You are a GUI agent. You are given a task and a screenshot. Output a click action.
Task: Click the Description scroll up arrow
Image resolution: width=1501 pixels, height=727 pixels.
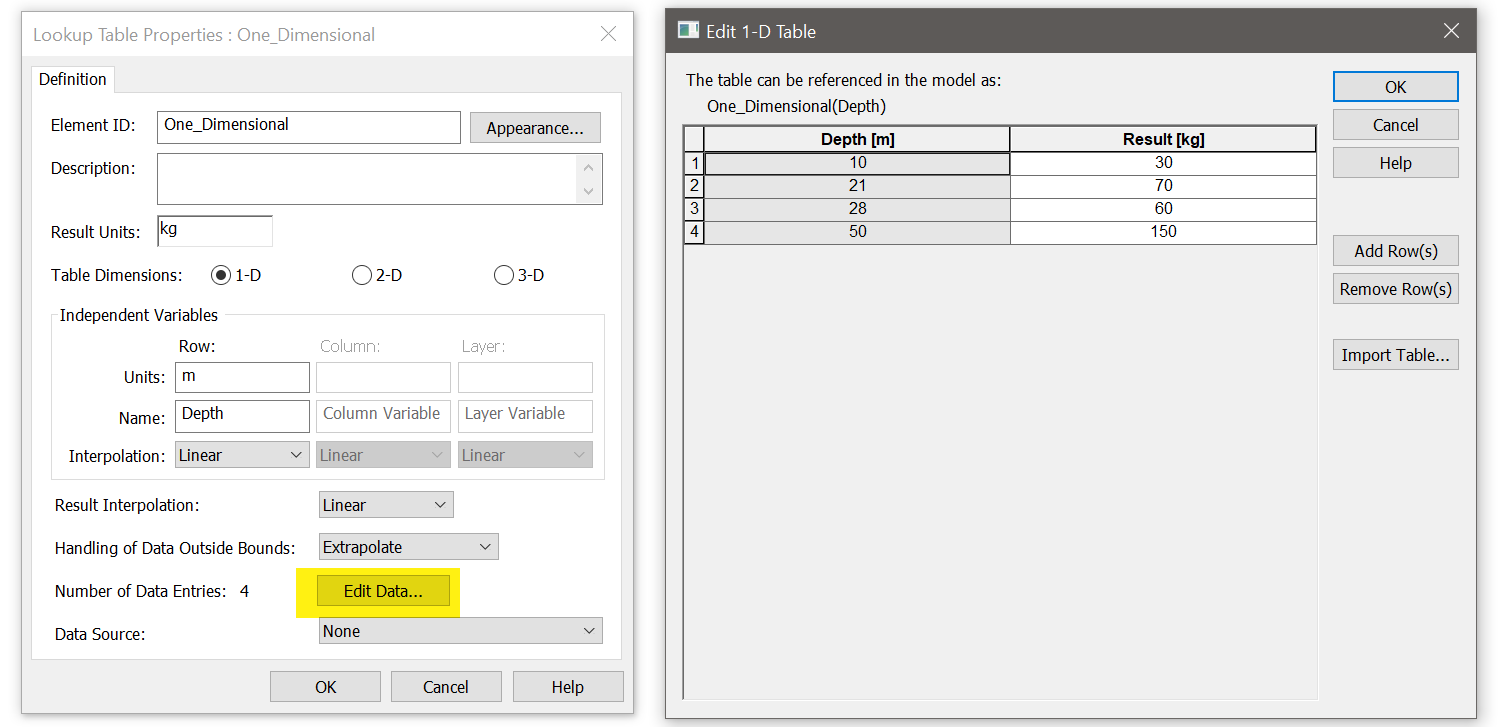tap(589, 167)
